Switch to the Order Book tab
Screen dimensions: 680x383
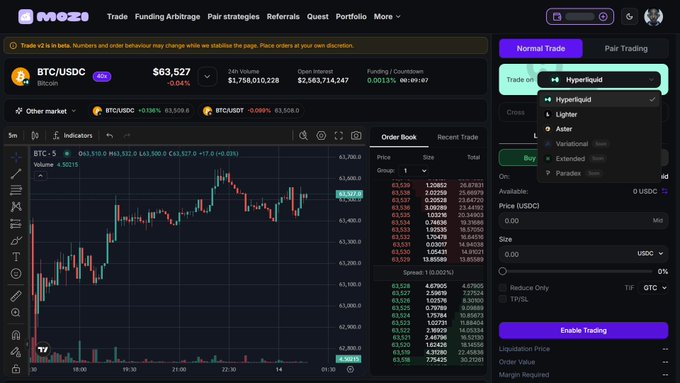399,137
